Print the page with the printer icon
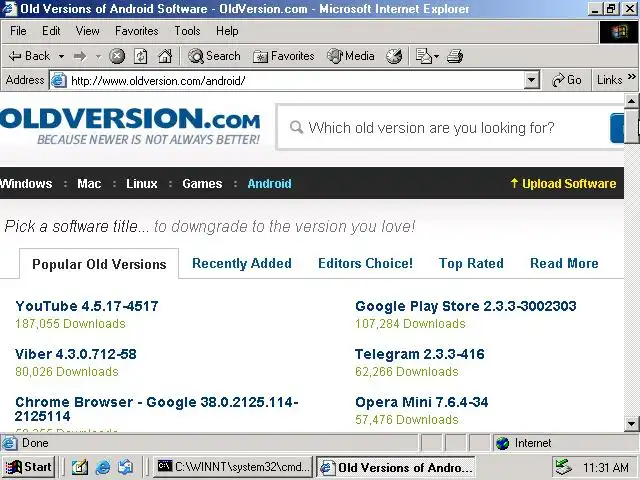 click(455, 56)
